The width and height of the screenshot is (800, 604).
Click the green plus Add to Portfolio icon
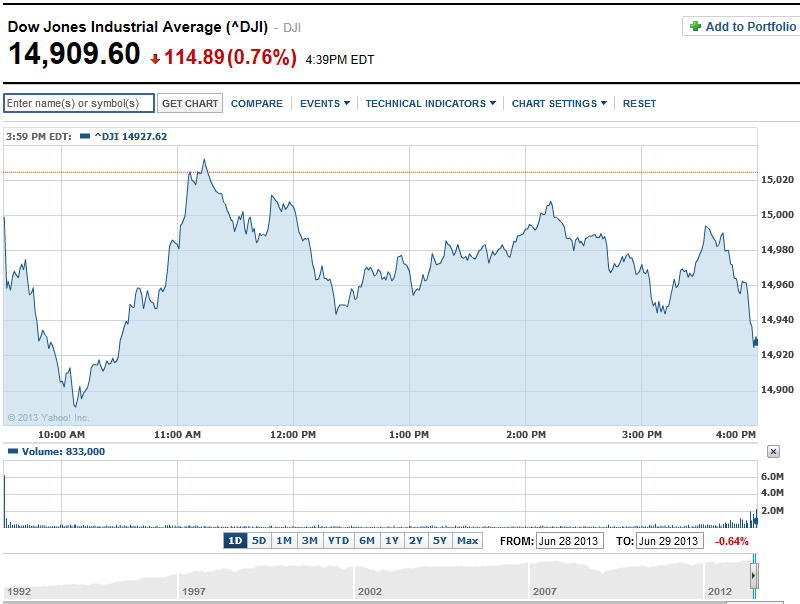pos(695,27)
